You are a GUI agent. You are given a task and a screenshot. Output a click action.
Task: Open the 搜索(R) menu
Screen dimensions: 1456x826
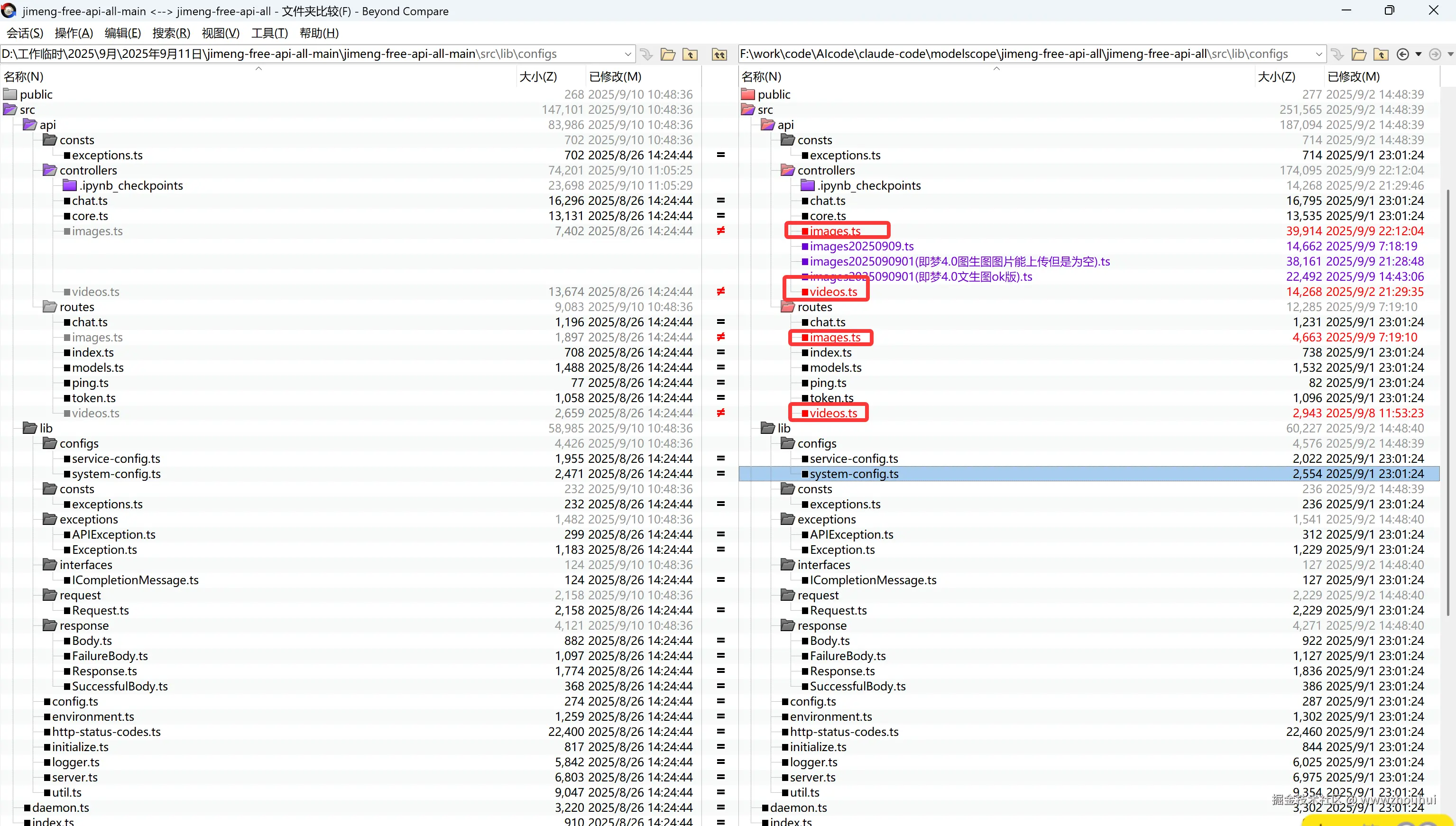click(171, 33)
